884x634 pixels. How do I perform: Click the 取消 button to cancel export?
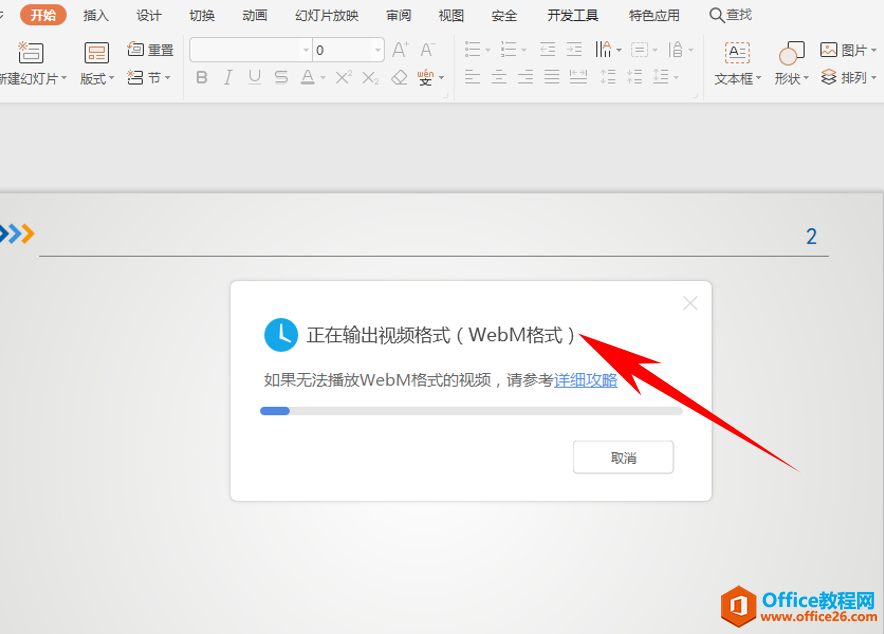[x=623, y=456]
